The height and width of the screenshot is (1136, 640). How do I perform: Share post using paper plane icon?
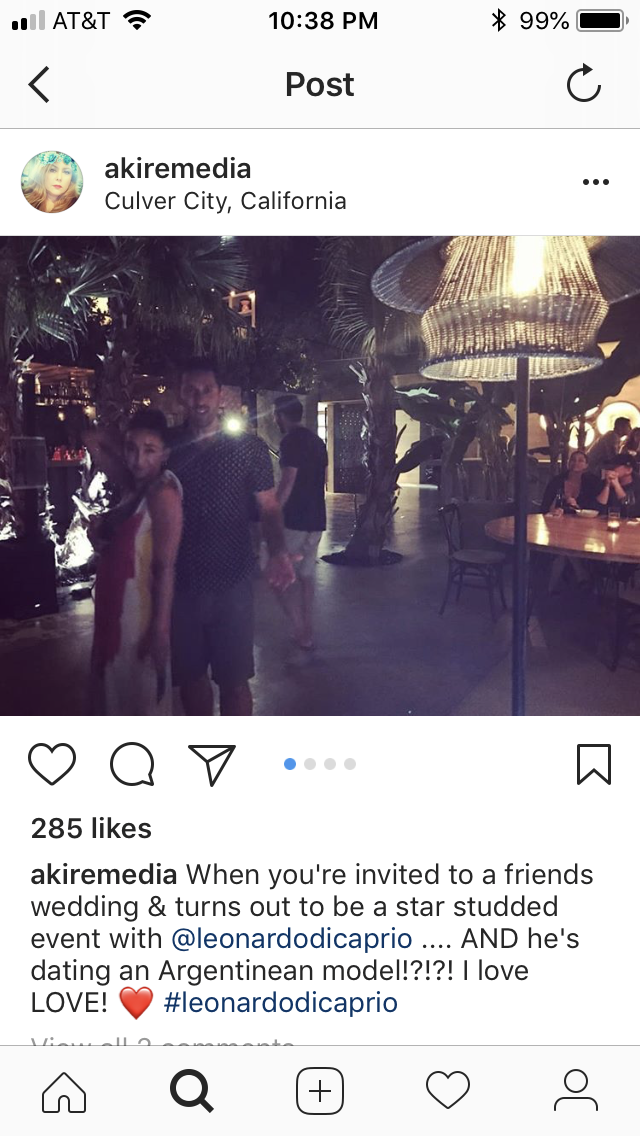click(x=212, y=764)
